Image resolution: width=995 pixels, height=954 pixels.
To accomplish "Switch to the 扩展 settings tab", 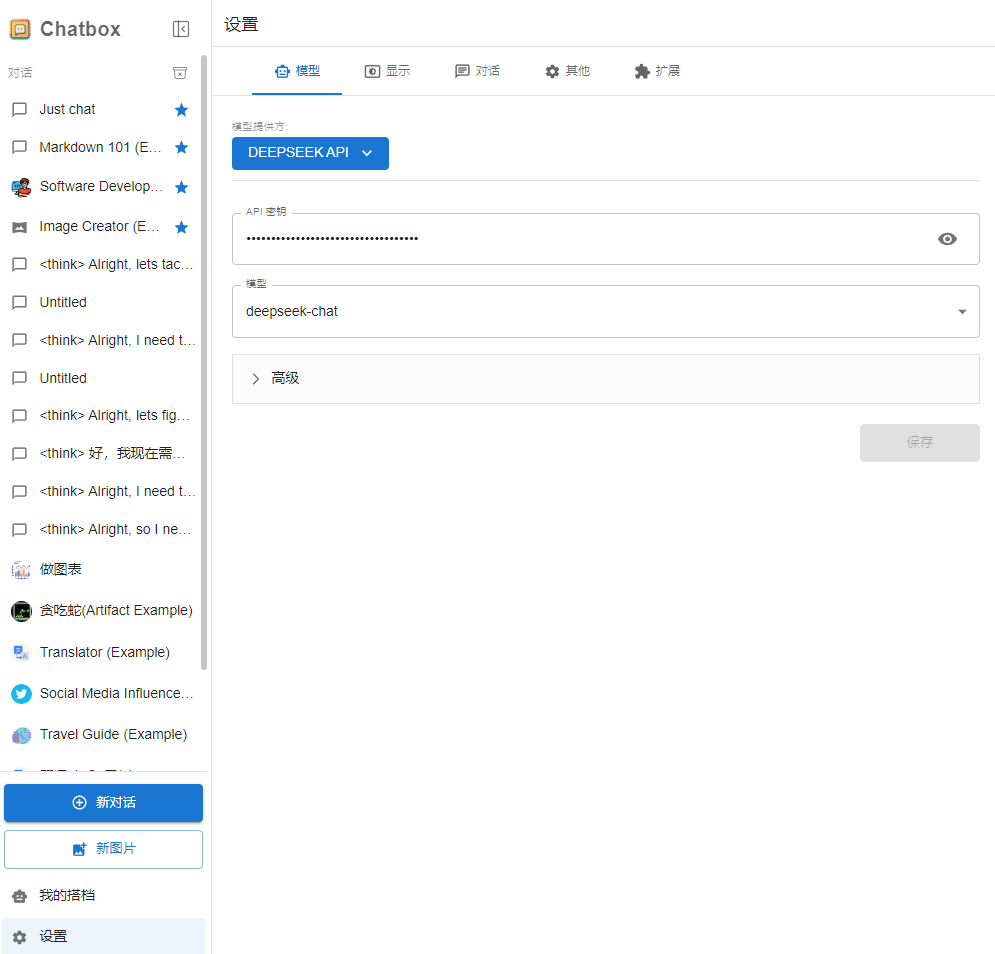I will 657,71.
